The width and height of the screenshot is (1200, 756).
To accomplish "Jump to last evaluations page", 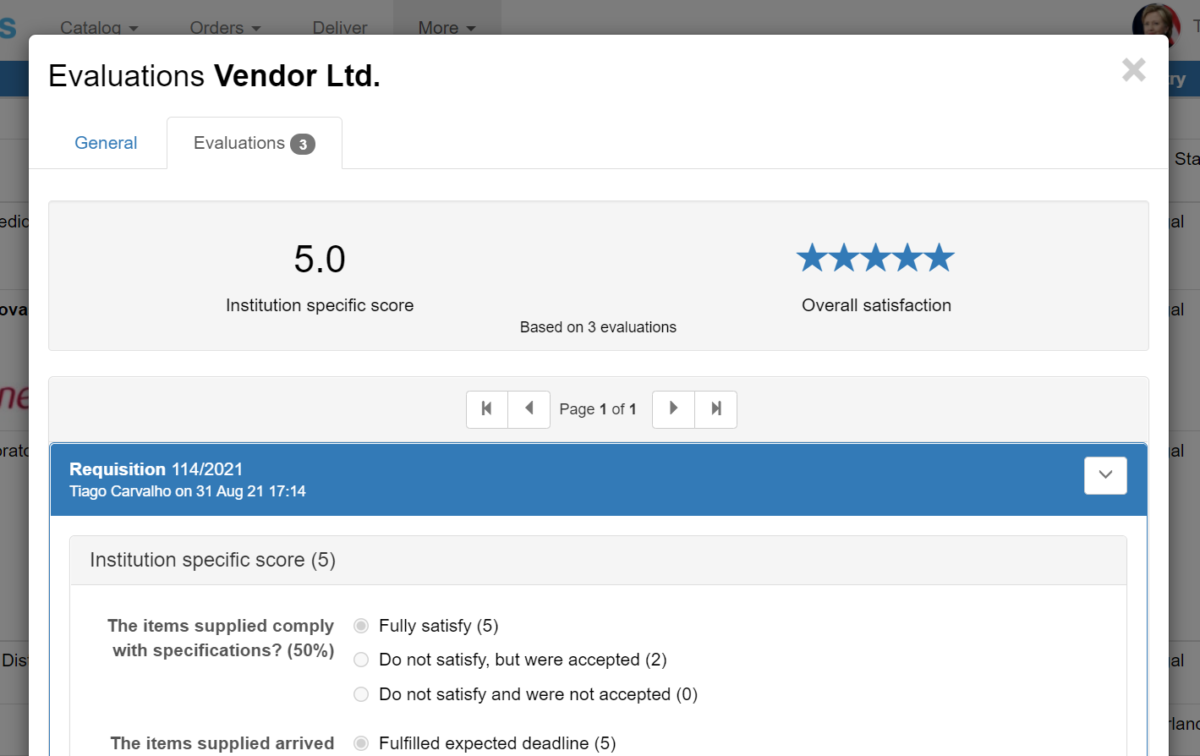I will tap(716, 409).
